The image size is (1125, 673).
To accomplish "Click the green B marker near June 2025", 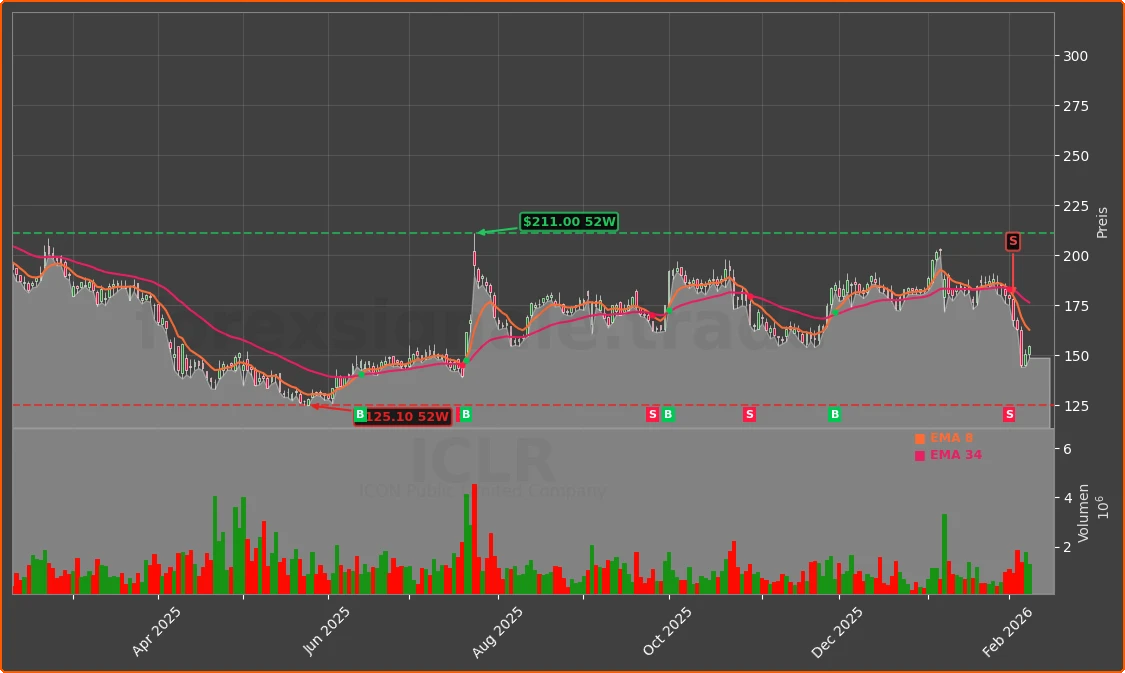I will point(360,415).
